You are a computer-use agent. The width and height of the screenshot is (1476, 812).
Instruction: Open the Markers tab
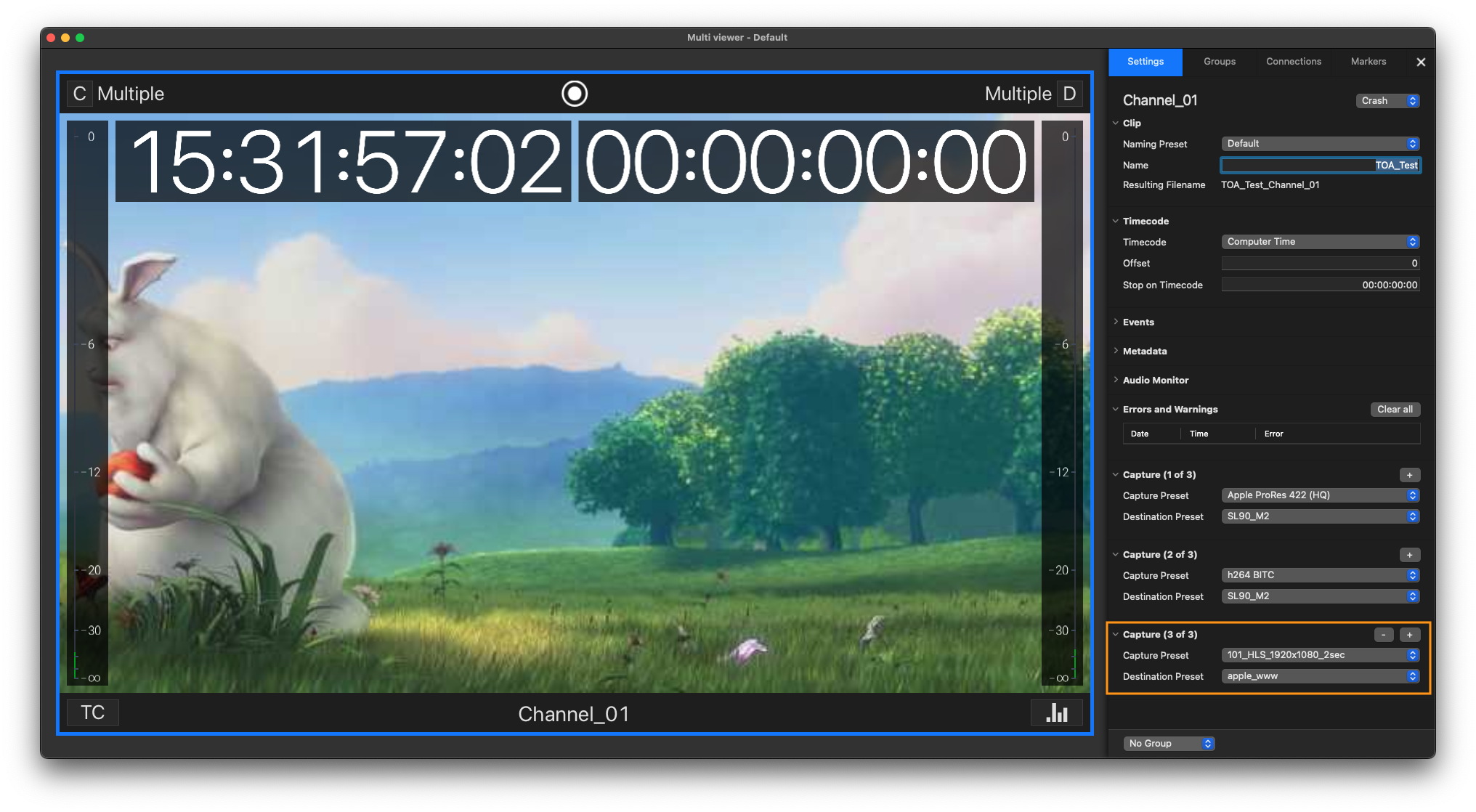[1368, 62]
